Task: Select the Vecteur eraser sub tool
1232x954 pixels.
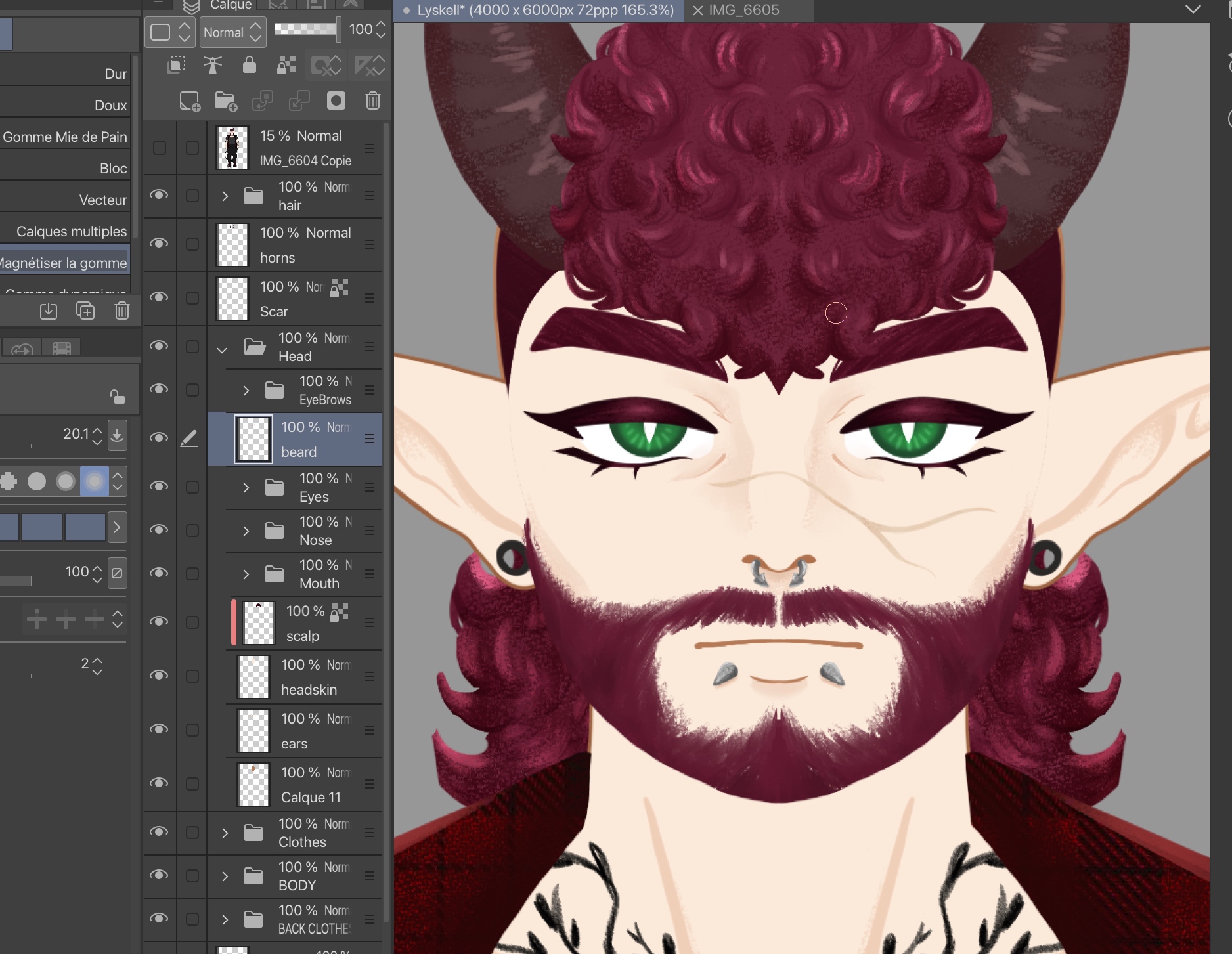Action: pos(103,200)
